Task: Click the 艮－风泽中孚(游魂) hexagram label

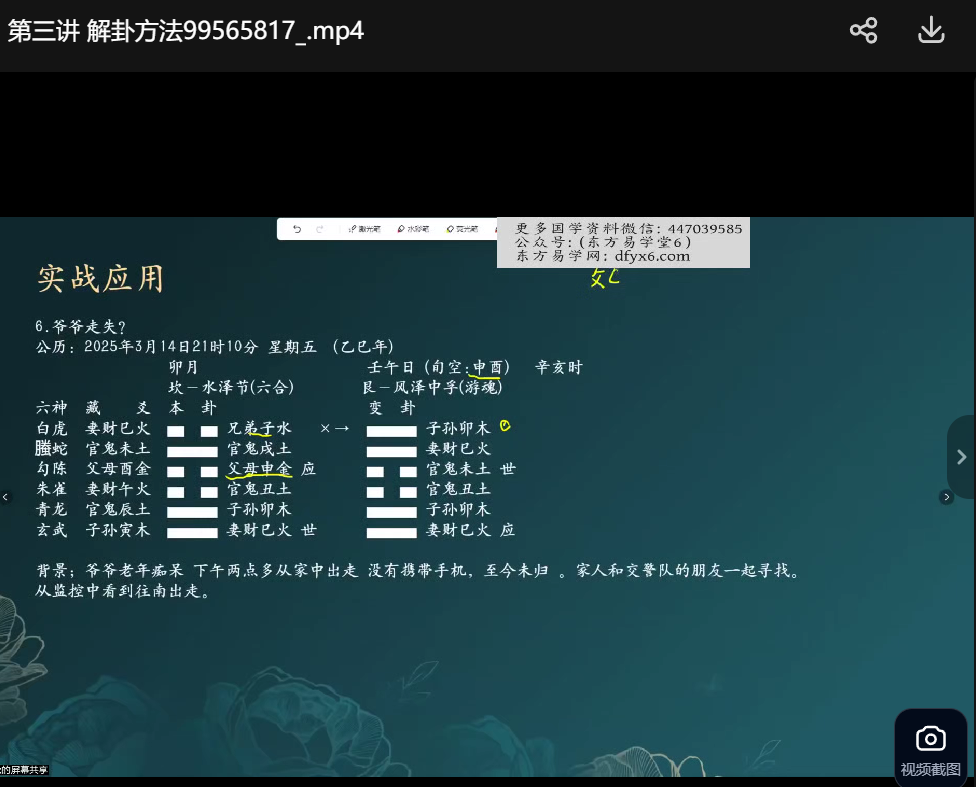Action: click(435, 387)
